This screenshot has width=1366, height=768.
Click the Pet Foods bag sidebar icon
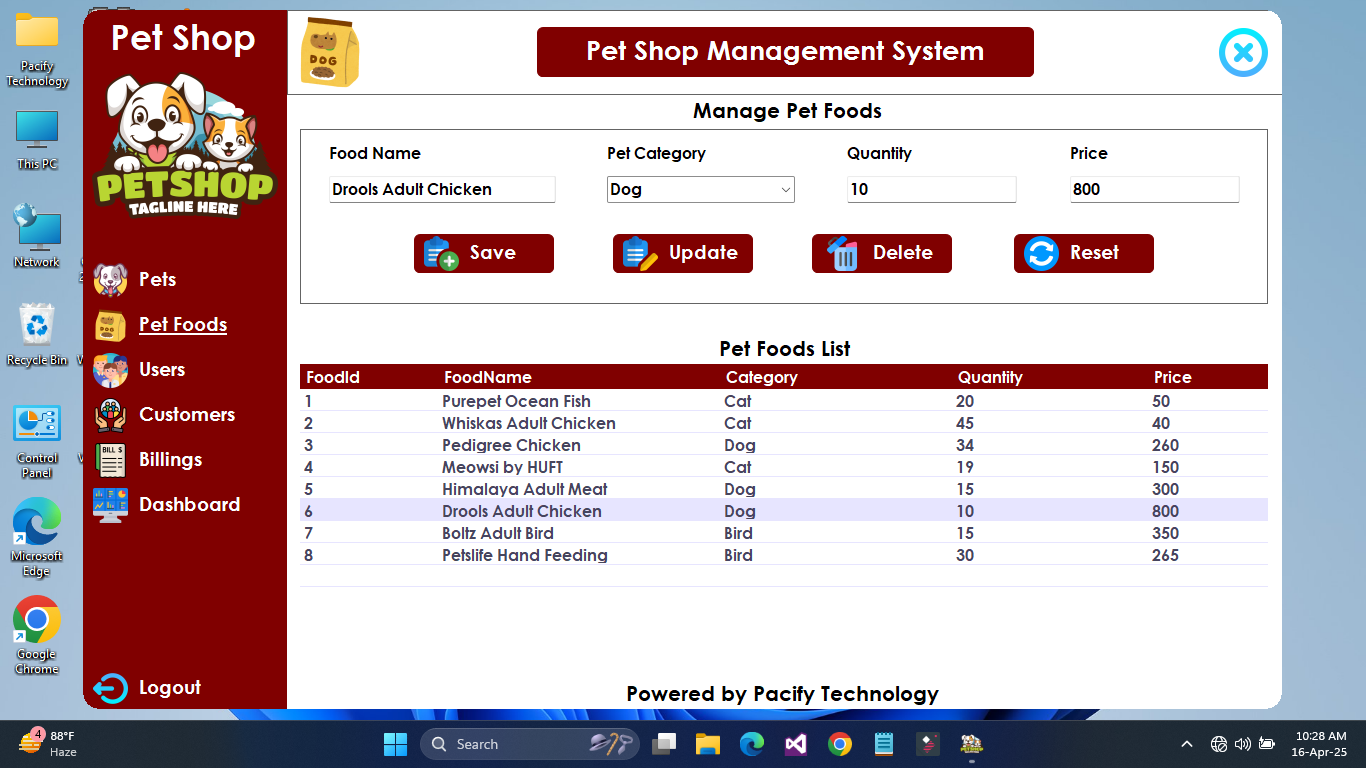click(x=110, y=326)
